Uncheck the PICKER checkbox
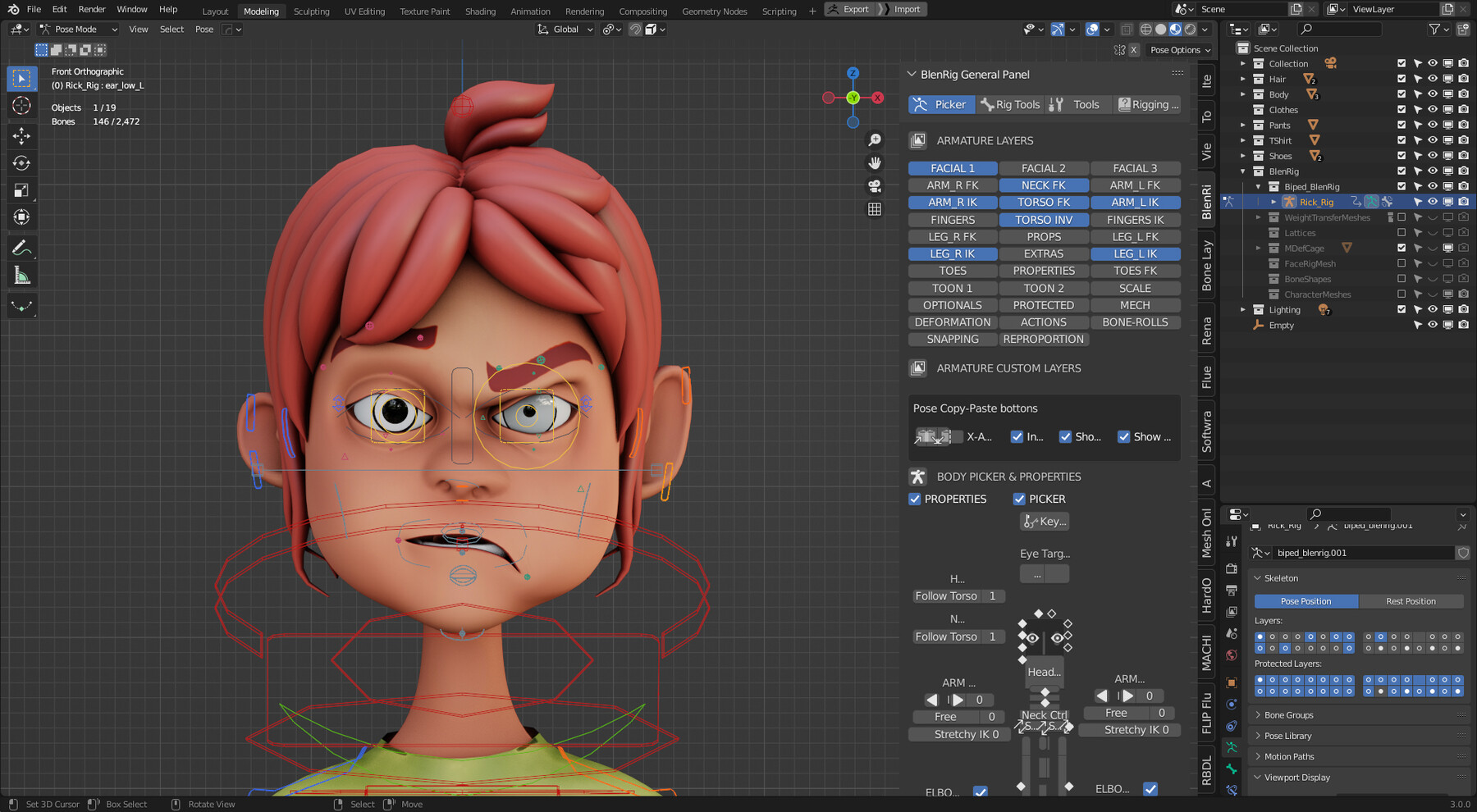This screenshot has height=812, width=1477. (x=1019, y=499)
